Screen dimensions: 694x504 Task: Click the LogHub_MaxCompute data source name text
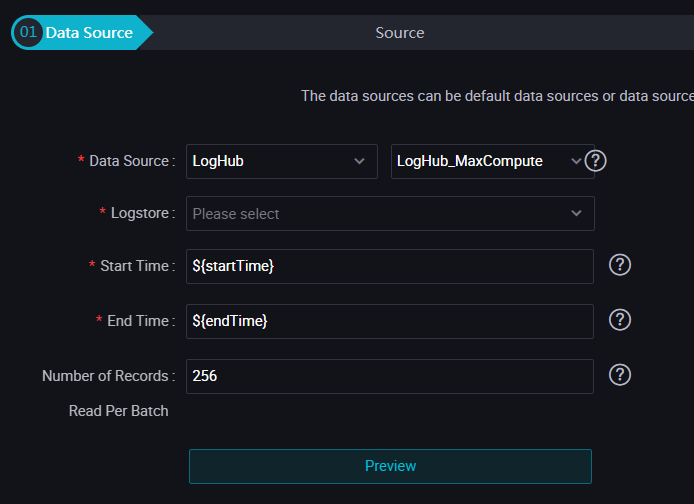click(469, 161)
